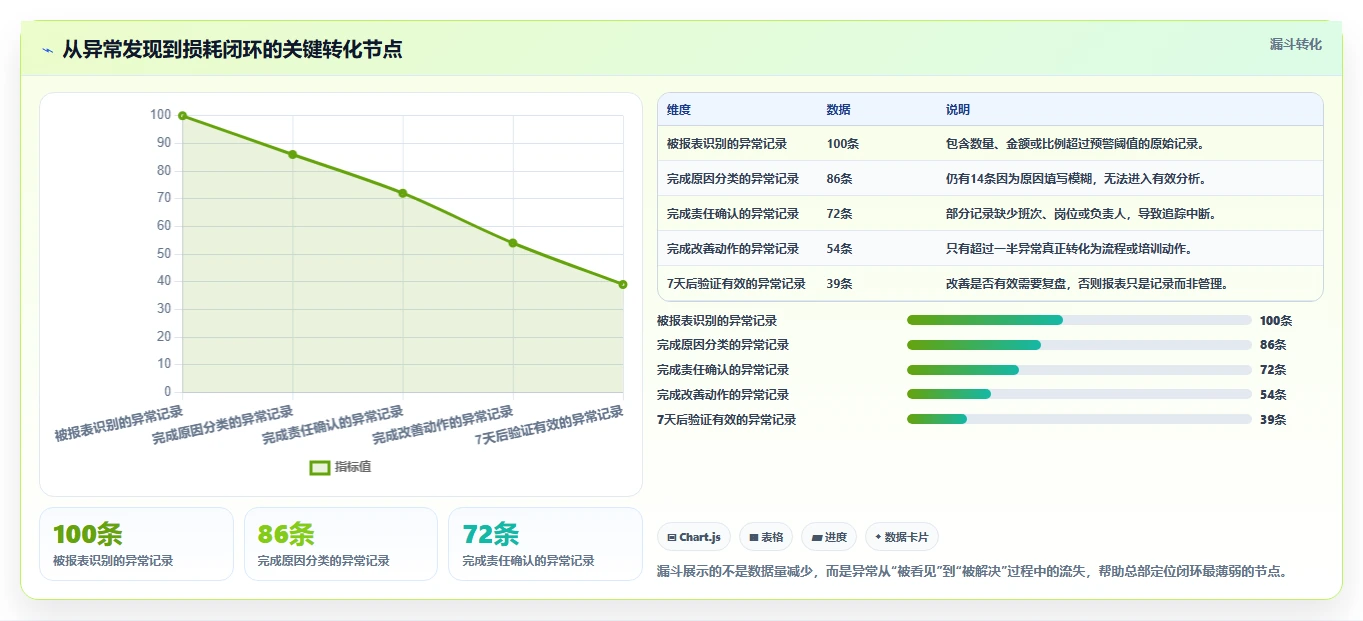This screenshot has width=1363, height=621.
Task: Click the 39条 cell in the table
Action: point(840,284)
